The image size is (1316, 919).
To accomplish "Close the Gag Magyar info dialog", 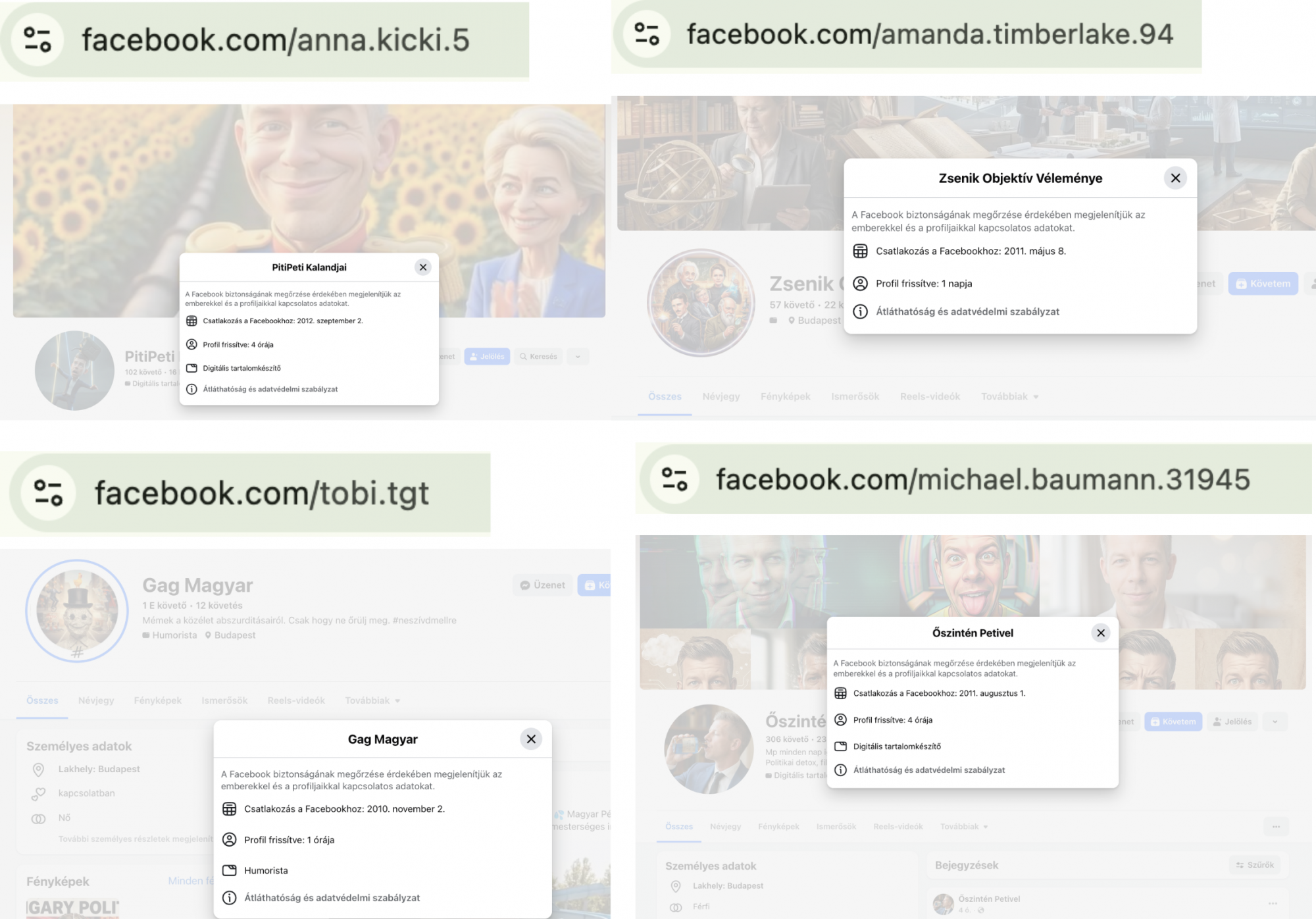I will [x=531, y=739].
